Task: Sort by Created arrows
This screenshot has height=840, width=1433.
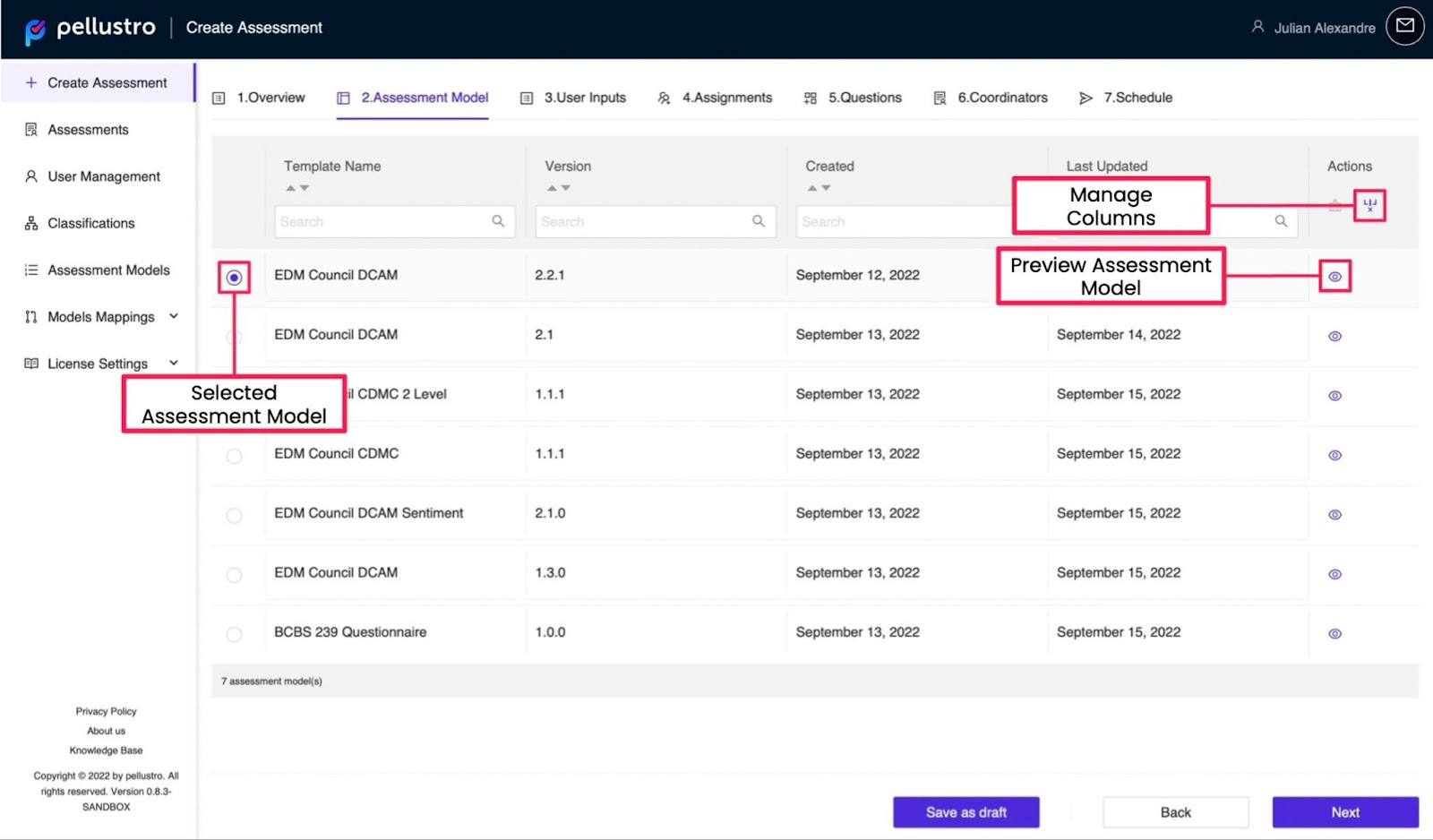Action: pyautogui.click(x=819, y=188)
